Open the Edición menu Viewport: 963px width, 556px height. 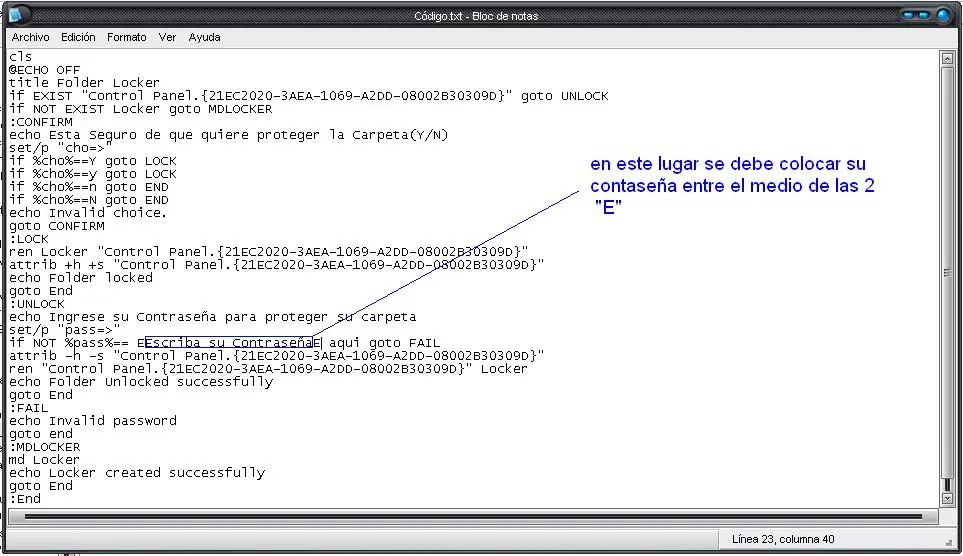tap(78, 37)
